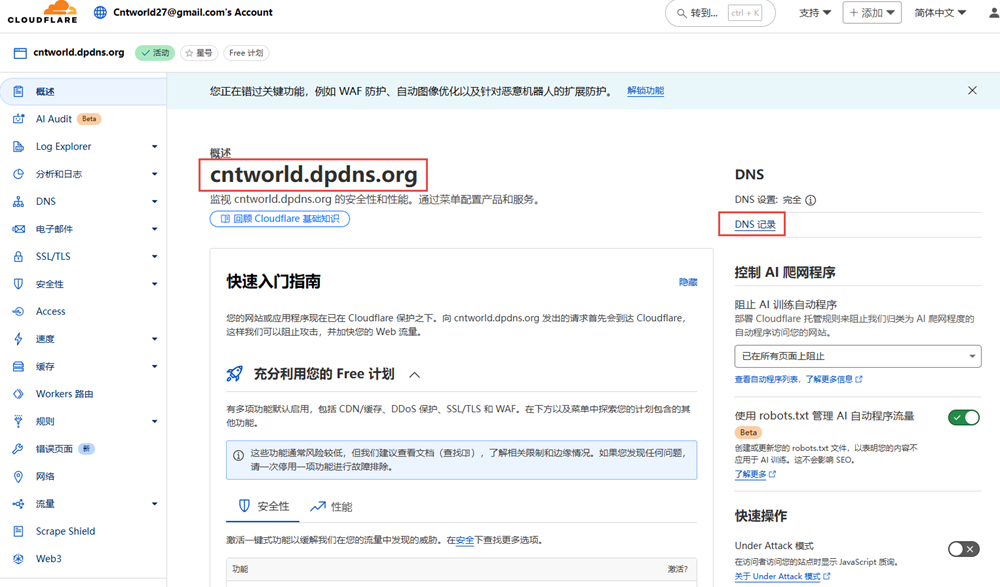Viewport: 1000px width, 587px height.
Task: Expand 安全性 sidebar submenu arrow
Action: pyautogui.click(x=154, y=284)
